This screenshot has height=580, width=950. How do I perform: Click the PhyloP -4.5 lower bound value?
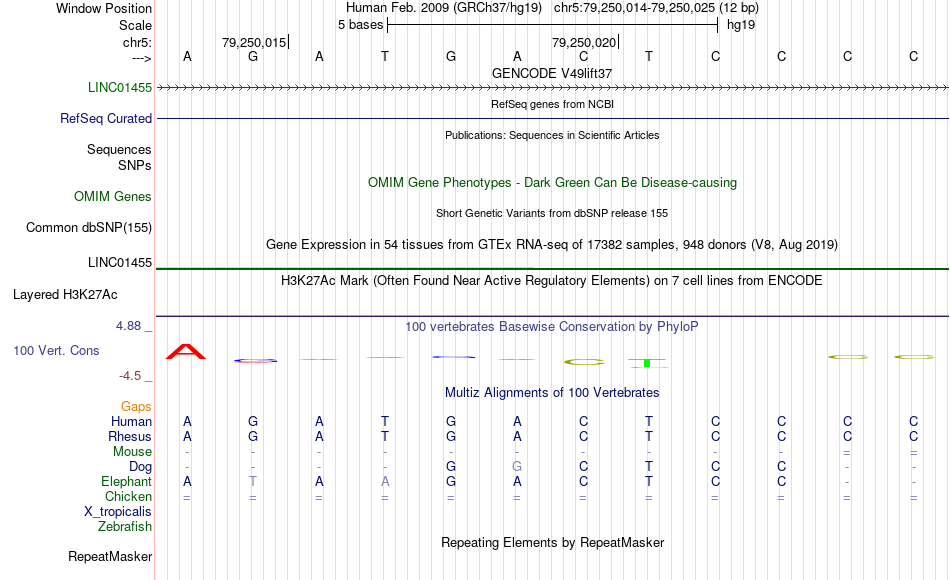tap(130, 376)
